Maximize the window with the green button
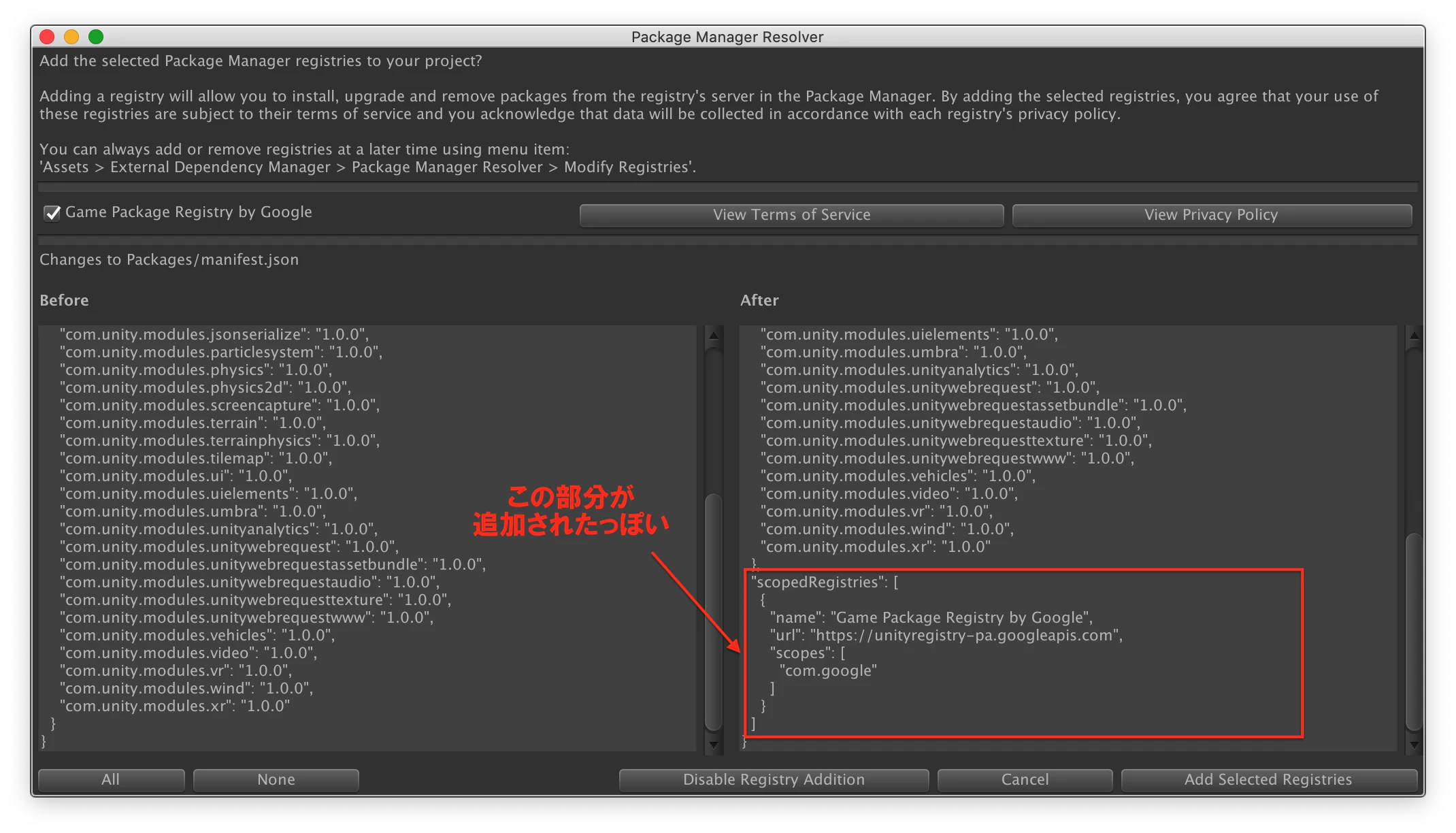 [96, 37]
